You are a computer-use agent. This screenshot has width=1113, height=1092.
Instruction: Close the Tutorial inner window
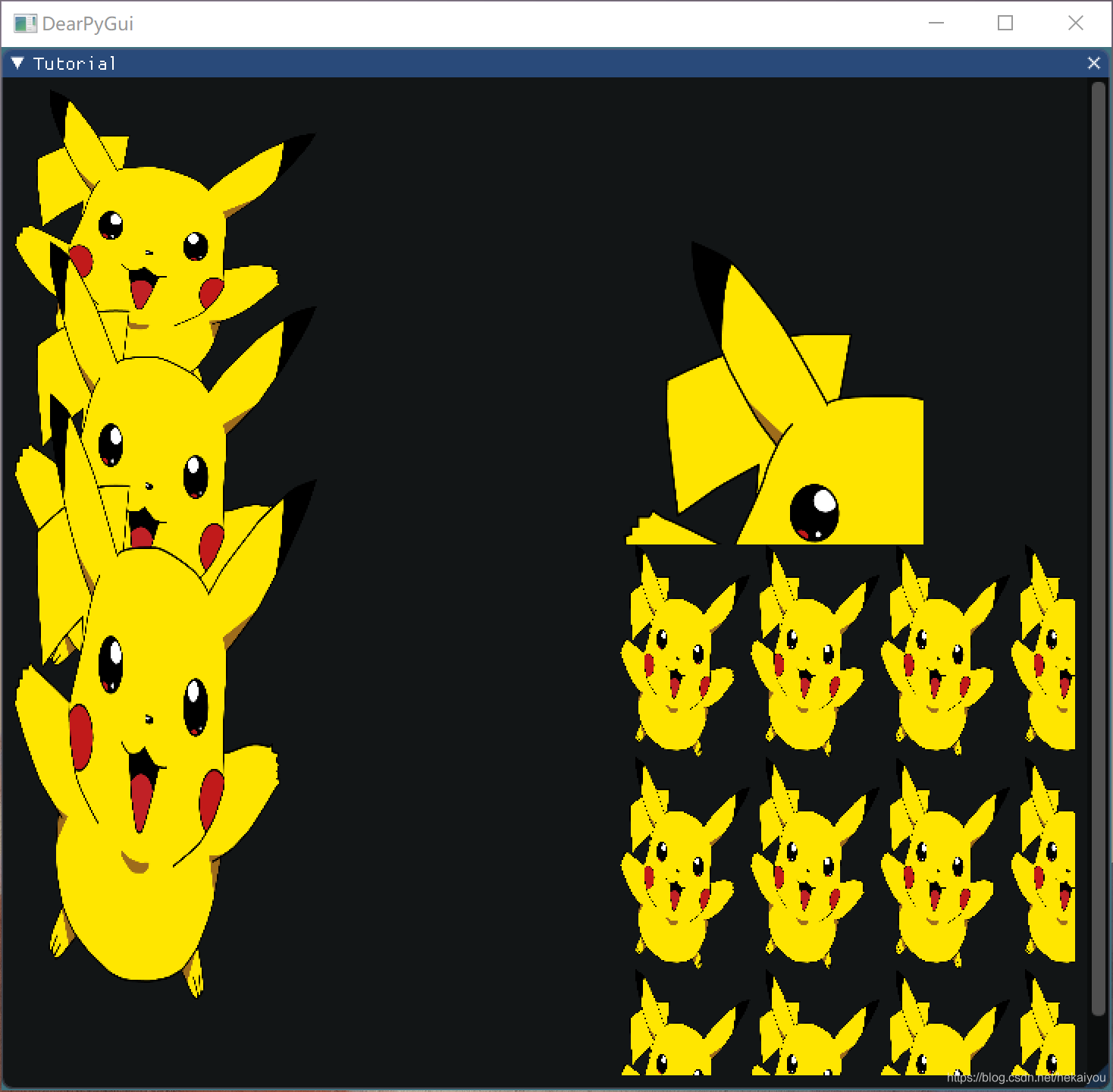click(x=1093, y=63)
